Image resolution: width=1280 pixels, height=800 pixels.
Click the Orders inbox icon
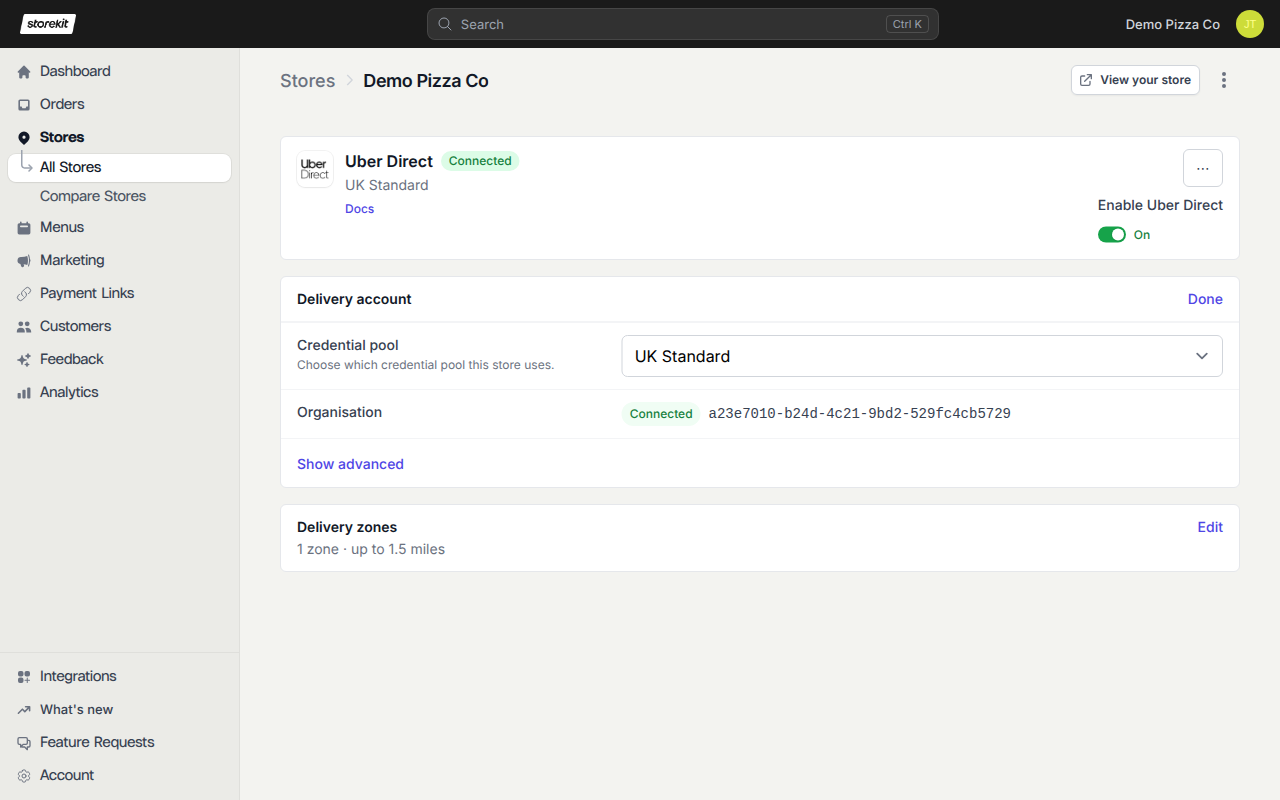[24, 105]
